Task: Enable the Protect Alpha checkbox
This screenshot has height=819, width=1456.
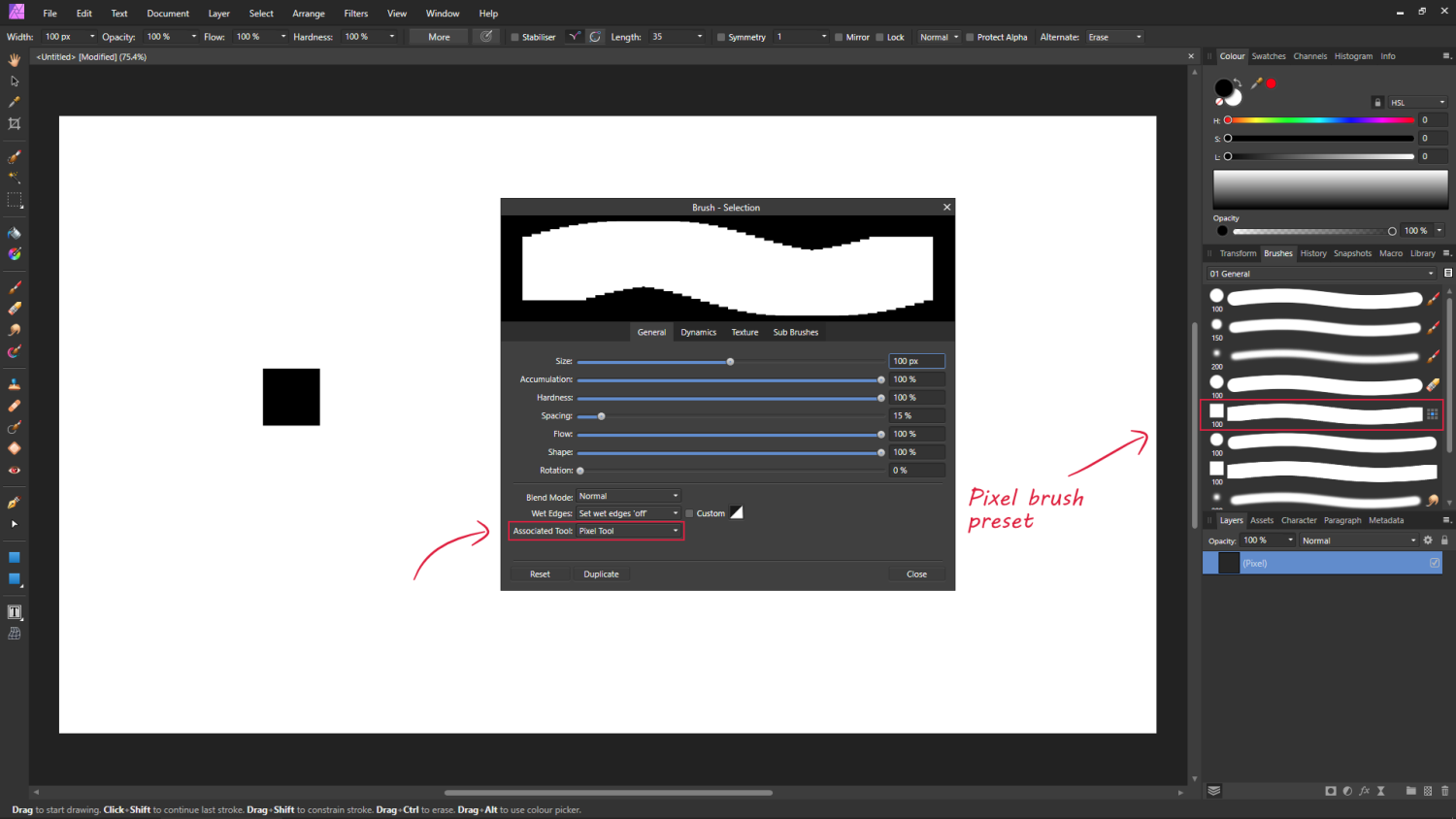Action: click(x=970, y=37)
